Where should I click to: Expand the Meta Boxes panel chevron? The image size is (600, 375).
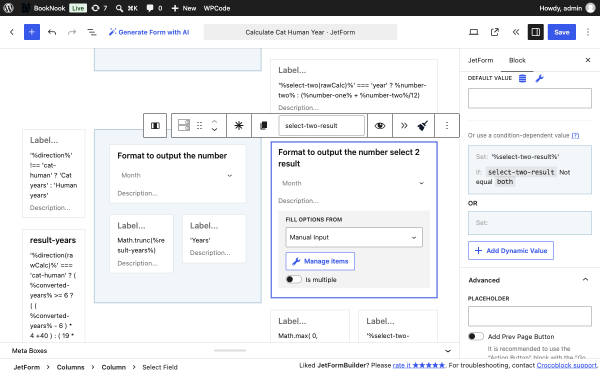point(448,351)
